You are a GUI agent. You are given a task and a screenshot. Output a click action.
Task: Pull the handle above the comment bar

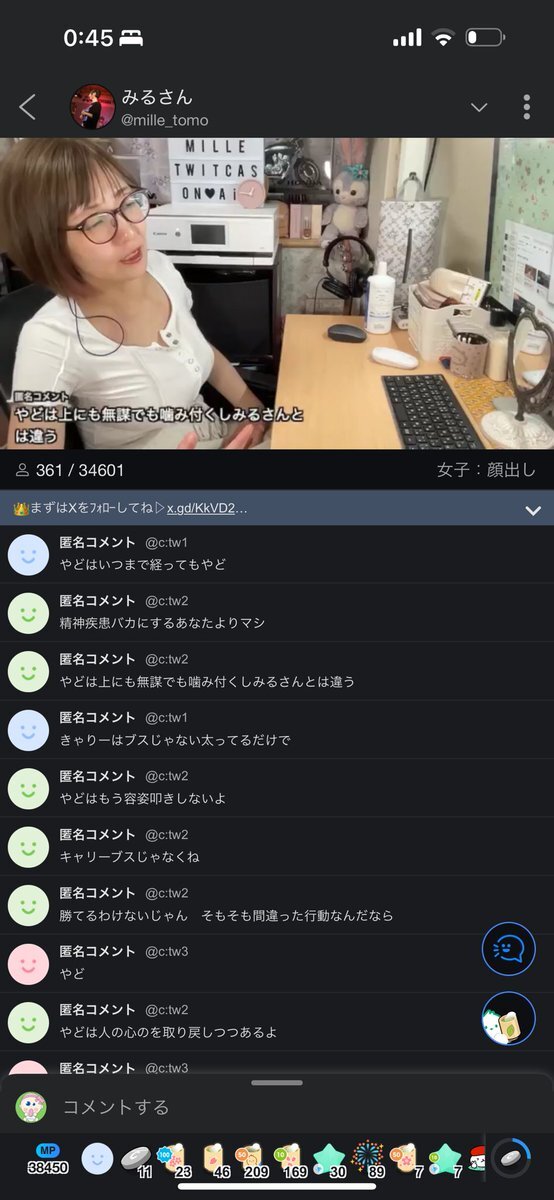[277, 1082]
